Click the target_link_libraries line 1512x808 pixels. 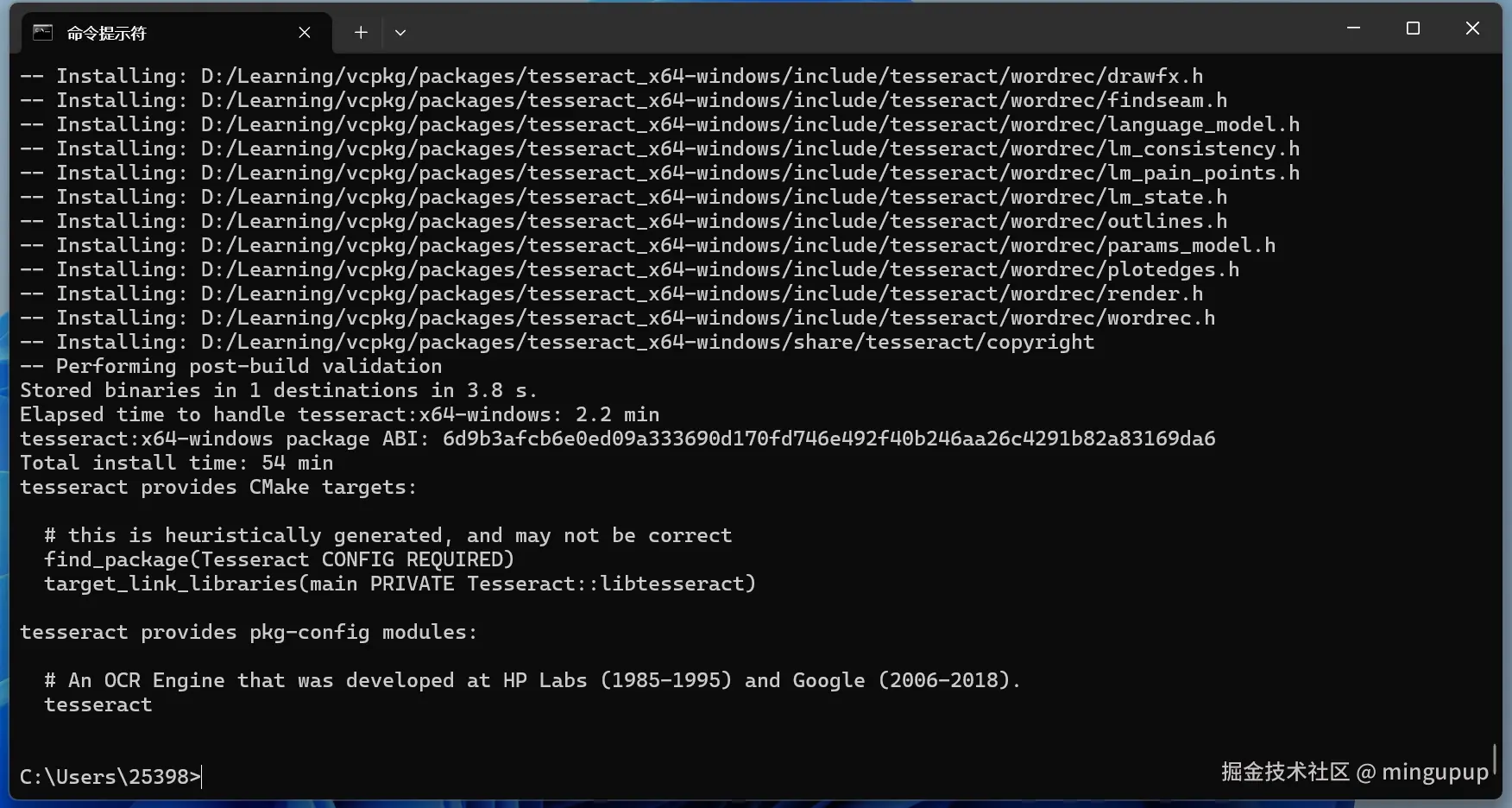tap(400, 584)
